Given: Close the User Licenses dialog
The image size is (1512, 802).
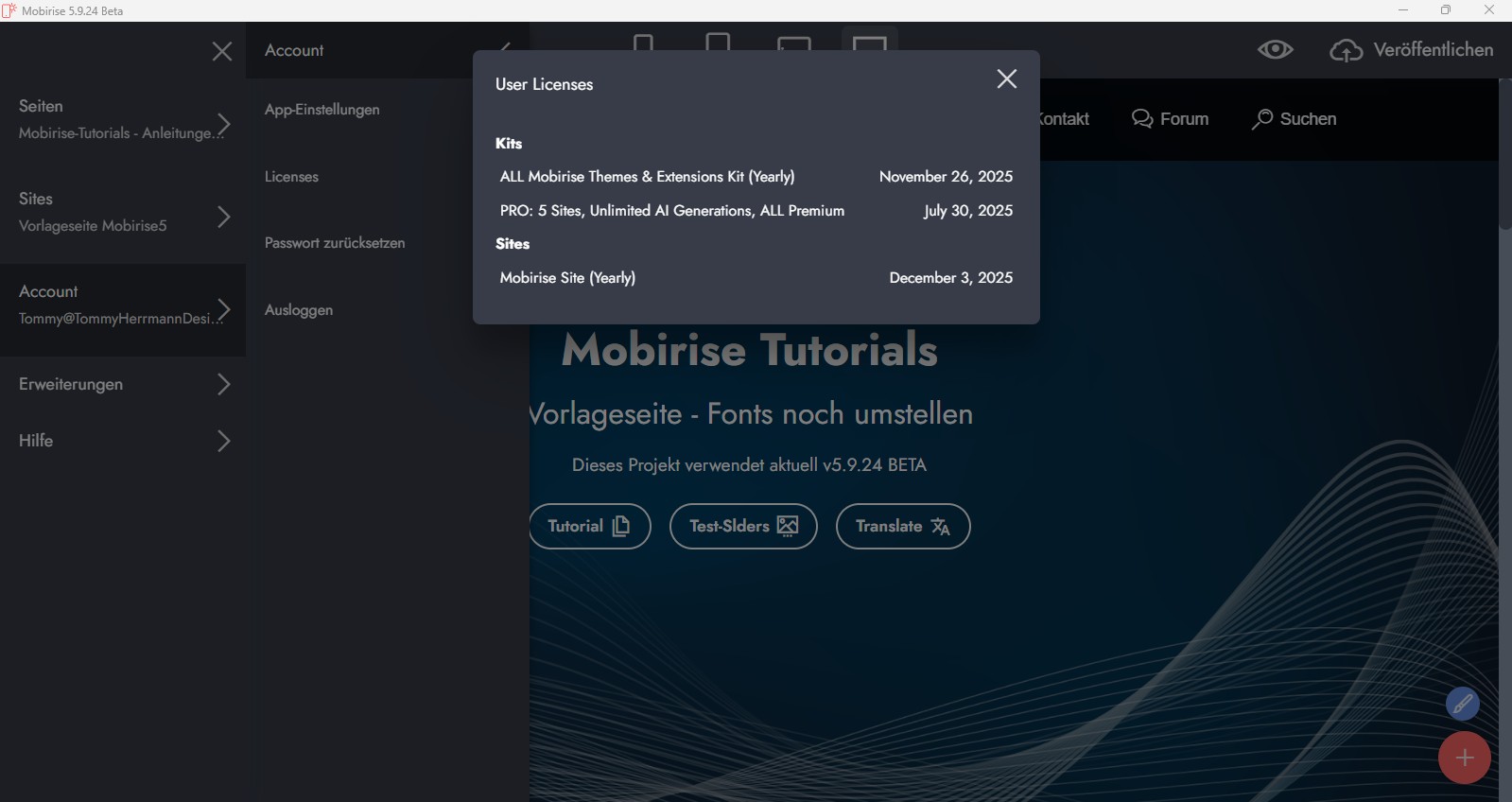Looking at the screenshot, I should coord(1006,79).
